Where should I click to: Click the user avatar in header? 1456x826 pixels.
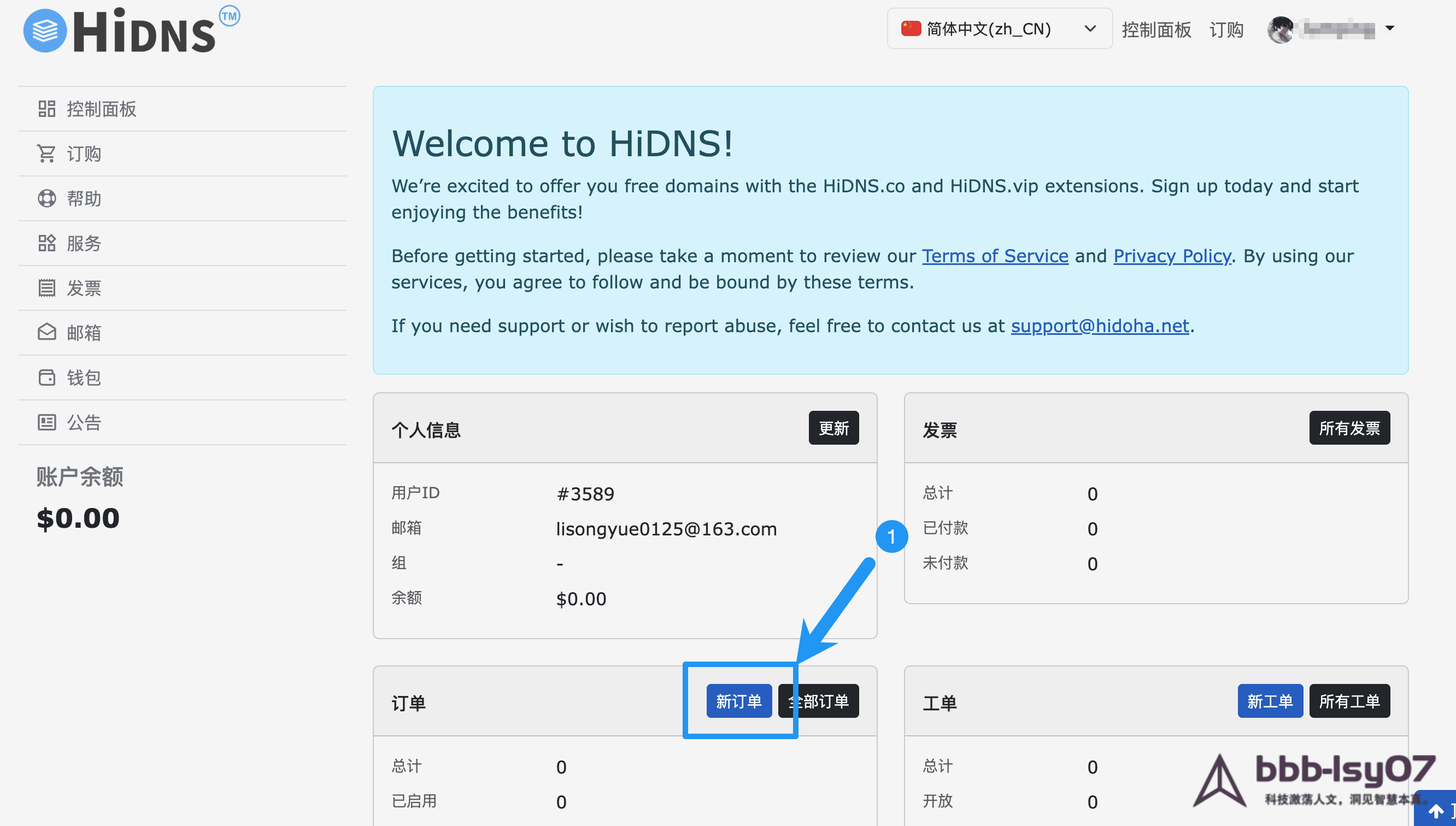pos(1281,29)
